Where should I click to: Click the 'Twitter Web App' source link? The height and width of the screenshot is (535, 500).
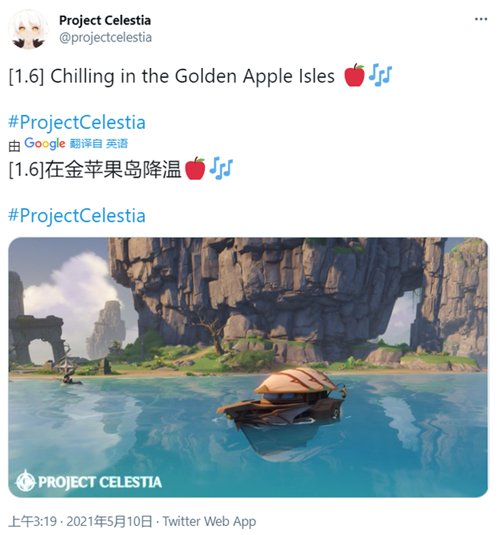tap(209, 521)
